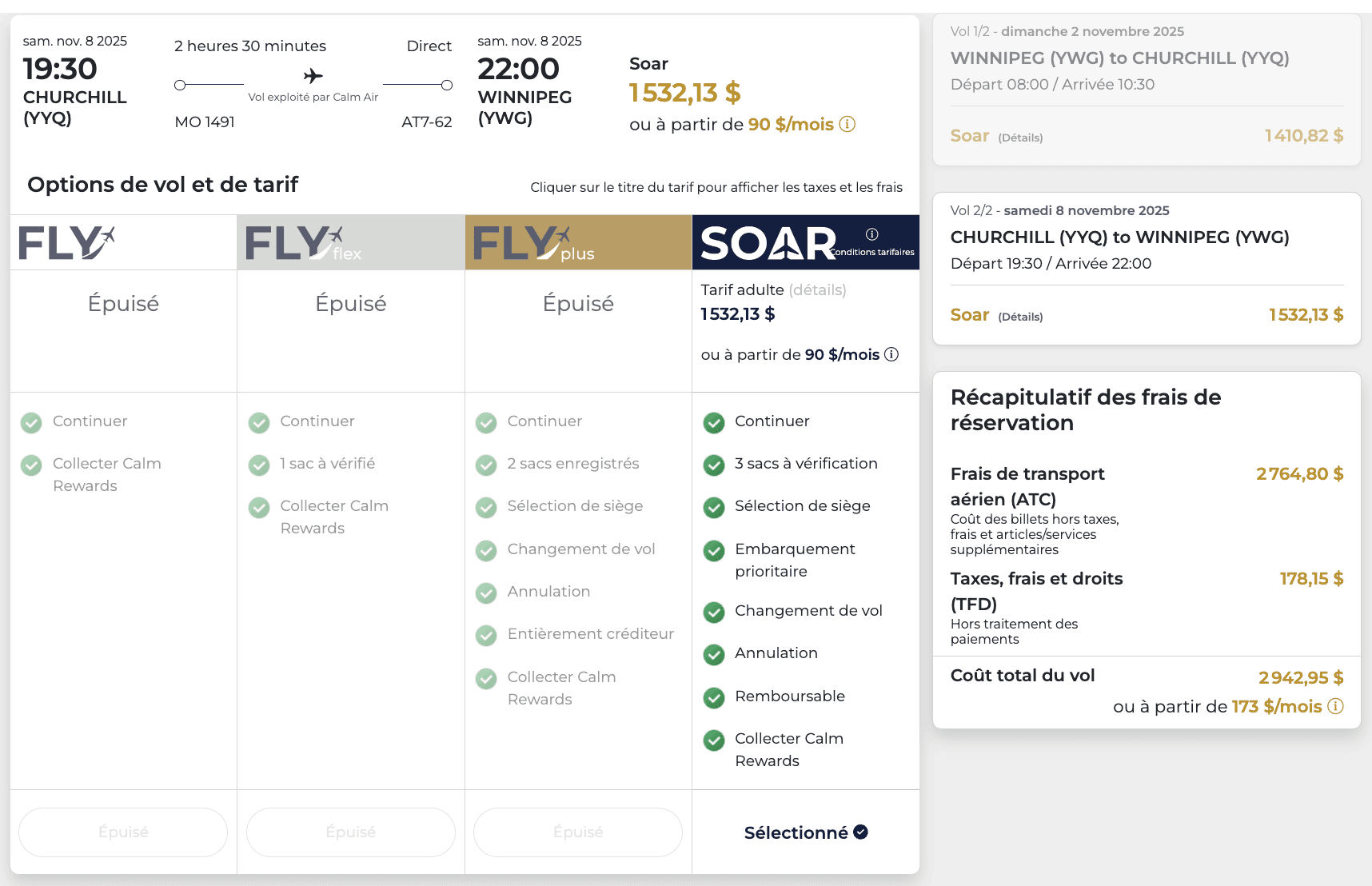Screen dimensions: 1372x886
Task: Click aircraft type AT7-62
Action: pos(427,122)
